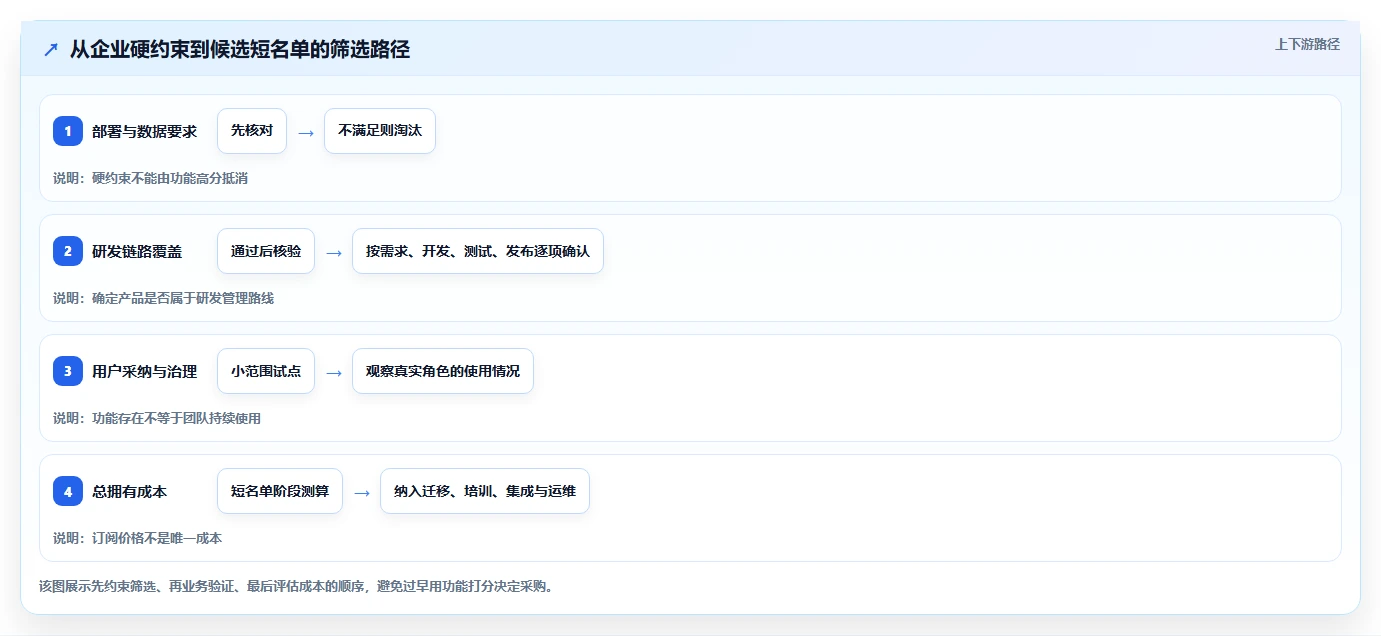Click the 总拥有成本 heading
Screen dimensions: 1381x636
tap(130, 491)
